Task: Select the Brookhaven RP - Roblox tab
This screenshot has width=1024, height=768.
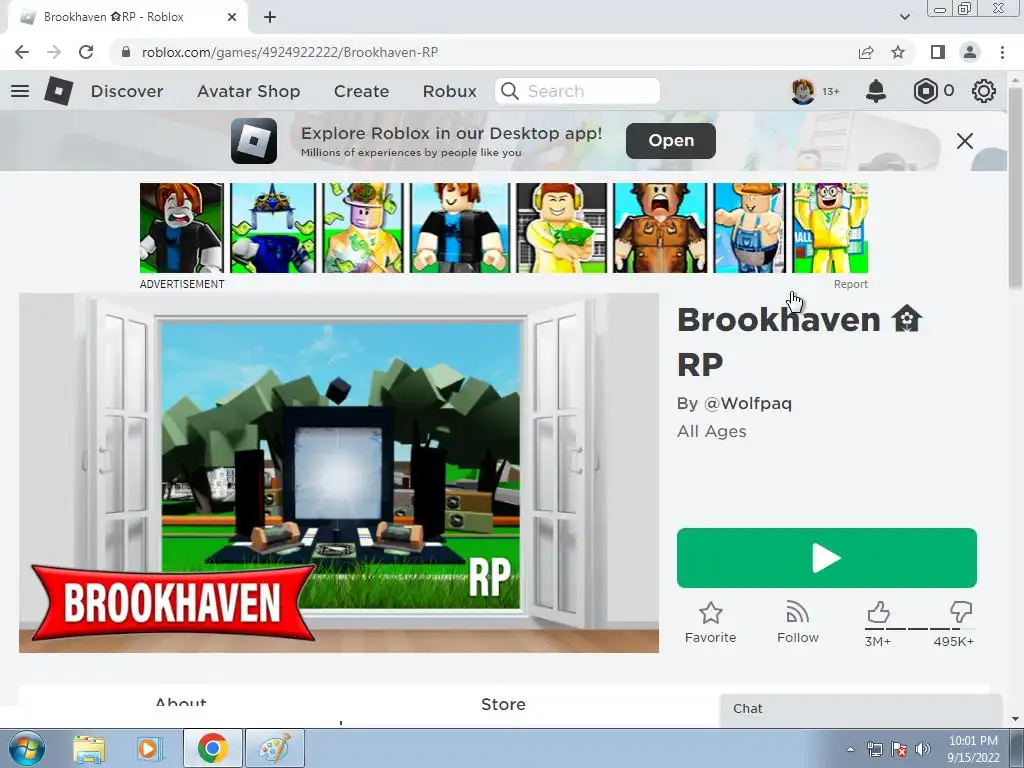Action: (x=127, y=18)
